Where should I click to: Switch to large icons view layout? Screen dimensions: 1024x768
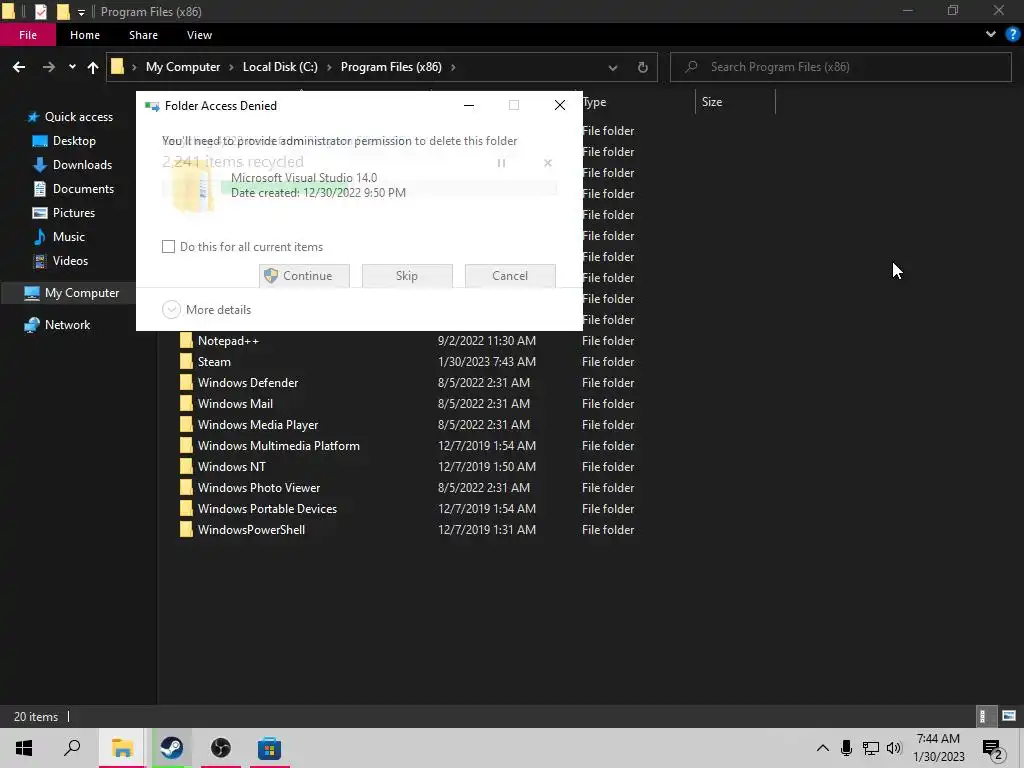(1009, 716)
